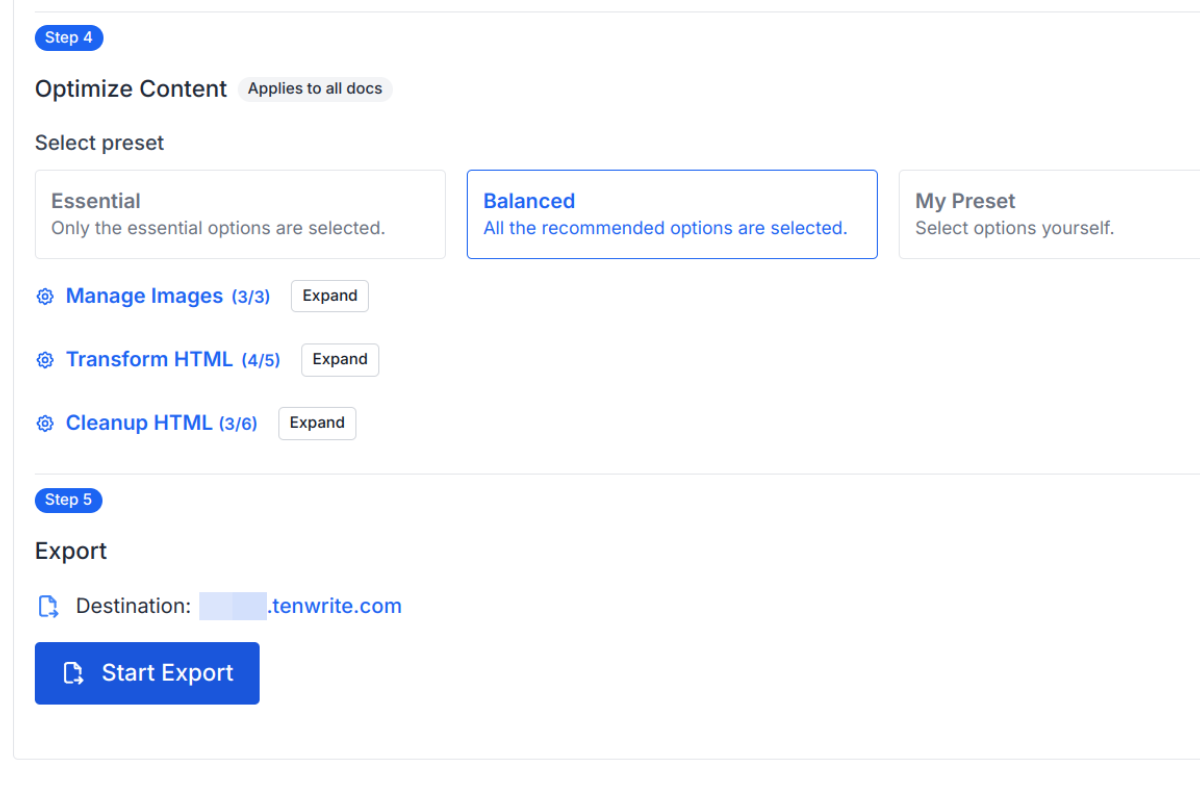Open the Cleanup HTML (3/6) heading
Screen dimensions: 1200x800
click(x=162, y=423)
